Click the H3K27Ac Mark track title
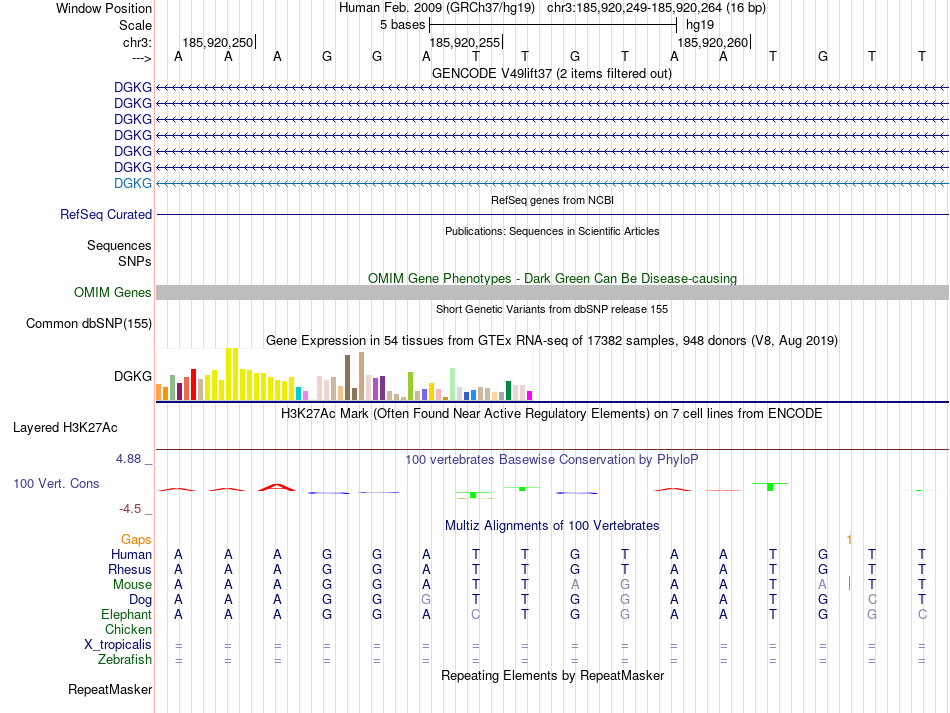 coord(552,414)
